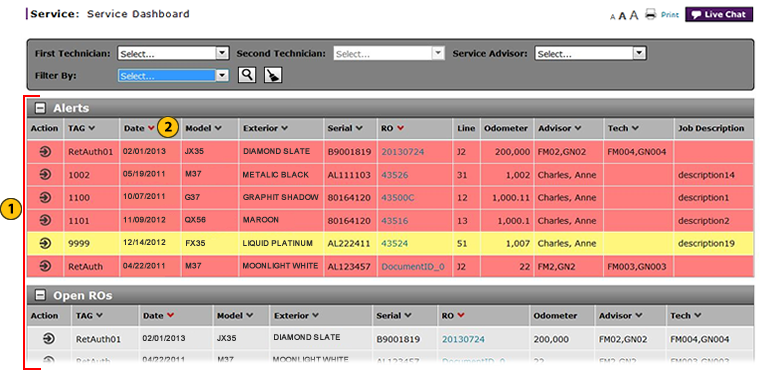The width and height of the screenshot is (760, 370).
Task: Open RO 43516 link
Action: 395,221
